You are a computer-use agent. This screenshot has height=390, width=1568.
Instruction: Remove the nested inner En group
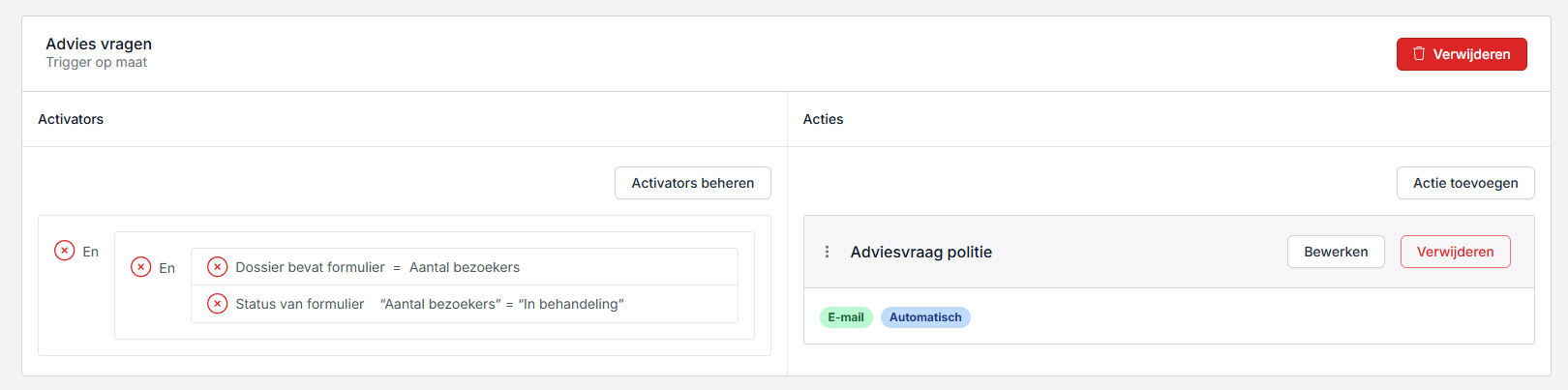pyautogui.click(x=140, y=267)
